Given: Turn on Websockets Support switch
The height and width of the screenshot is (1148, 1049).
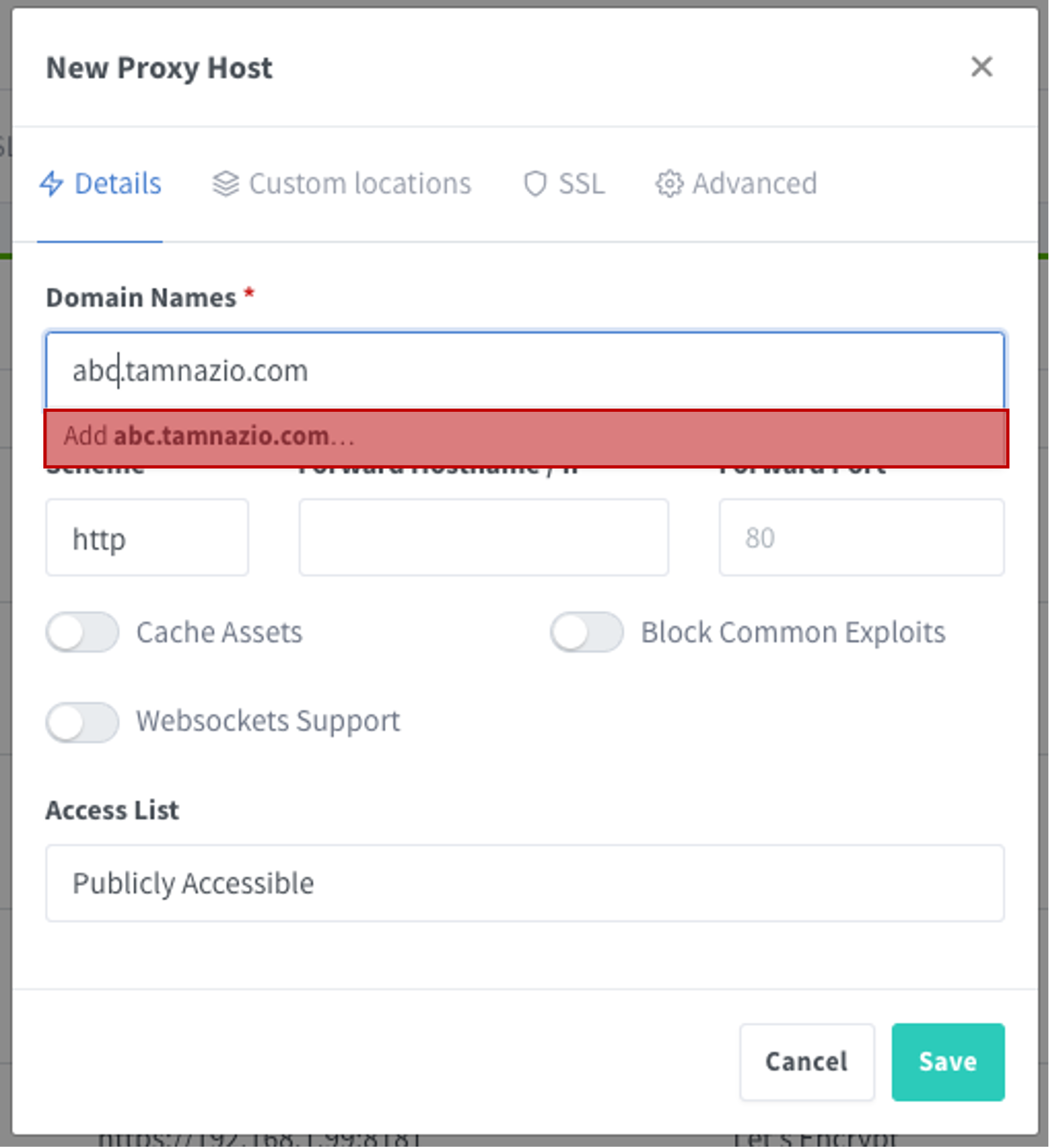Looking at the screenshot, I should (x=82, y=722).
